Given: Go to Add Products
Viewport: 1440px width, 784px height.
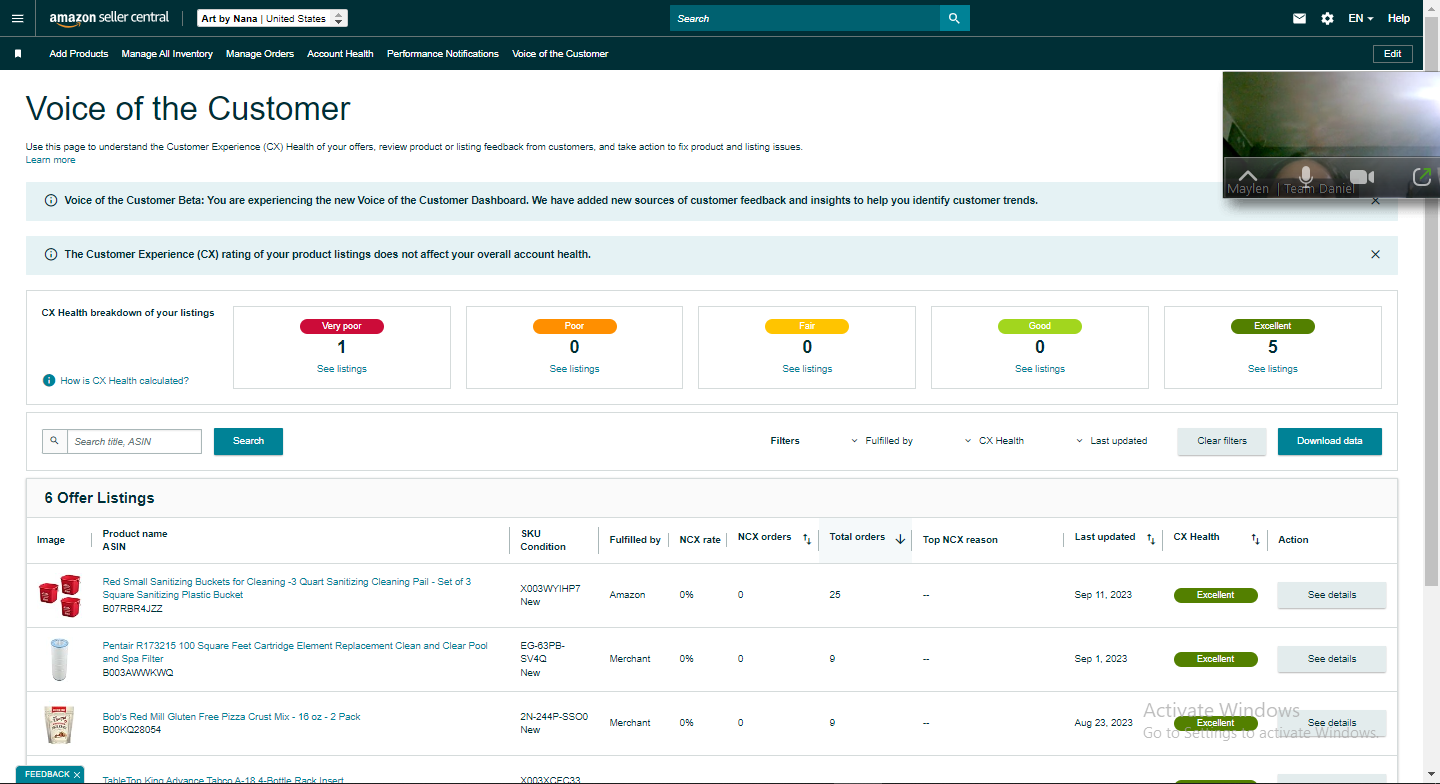Looking at the screenshot, I should point(79,54).
